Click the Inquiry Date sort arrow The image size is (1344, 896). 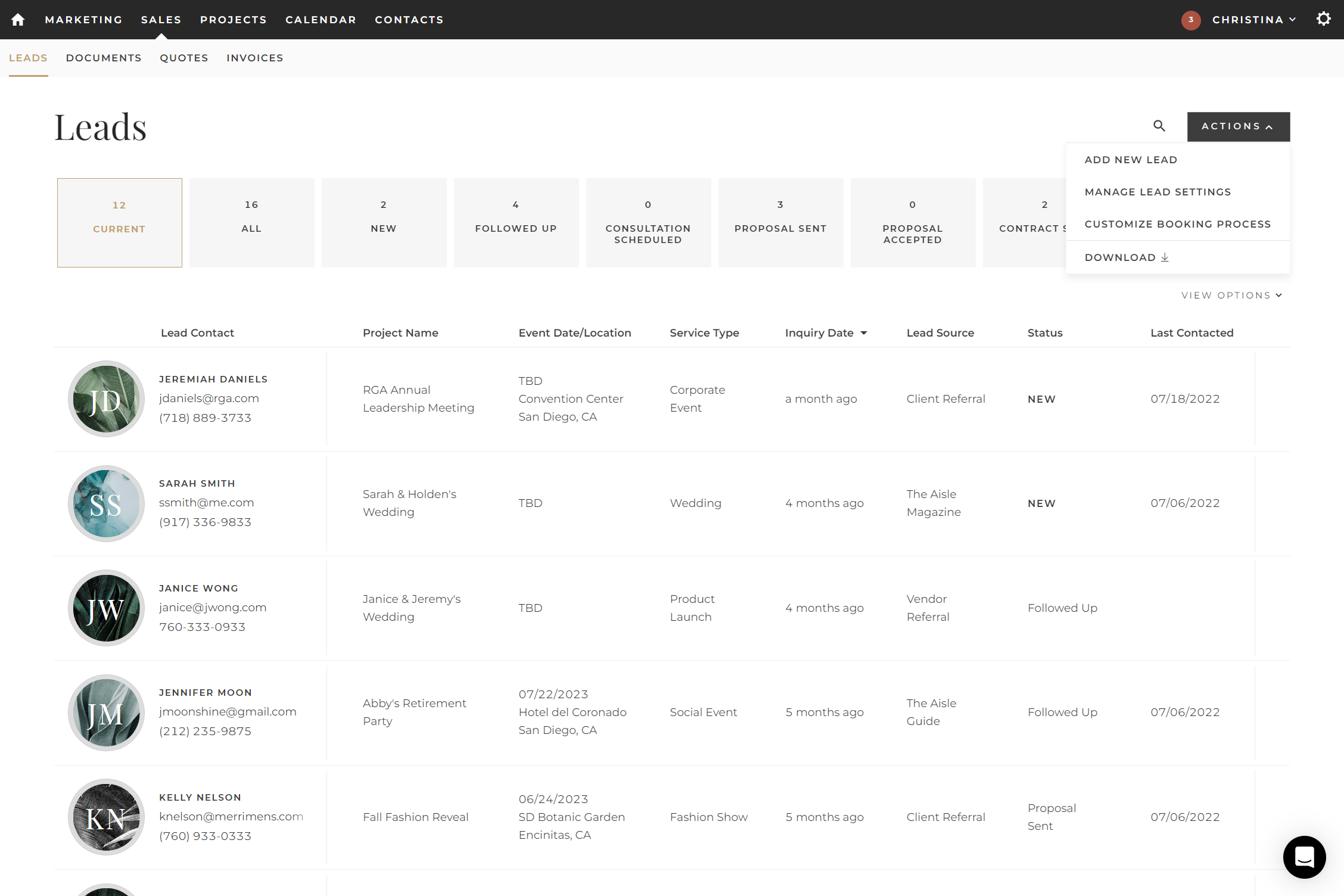865,333
